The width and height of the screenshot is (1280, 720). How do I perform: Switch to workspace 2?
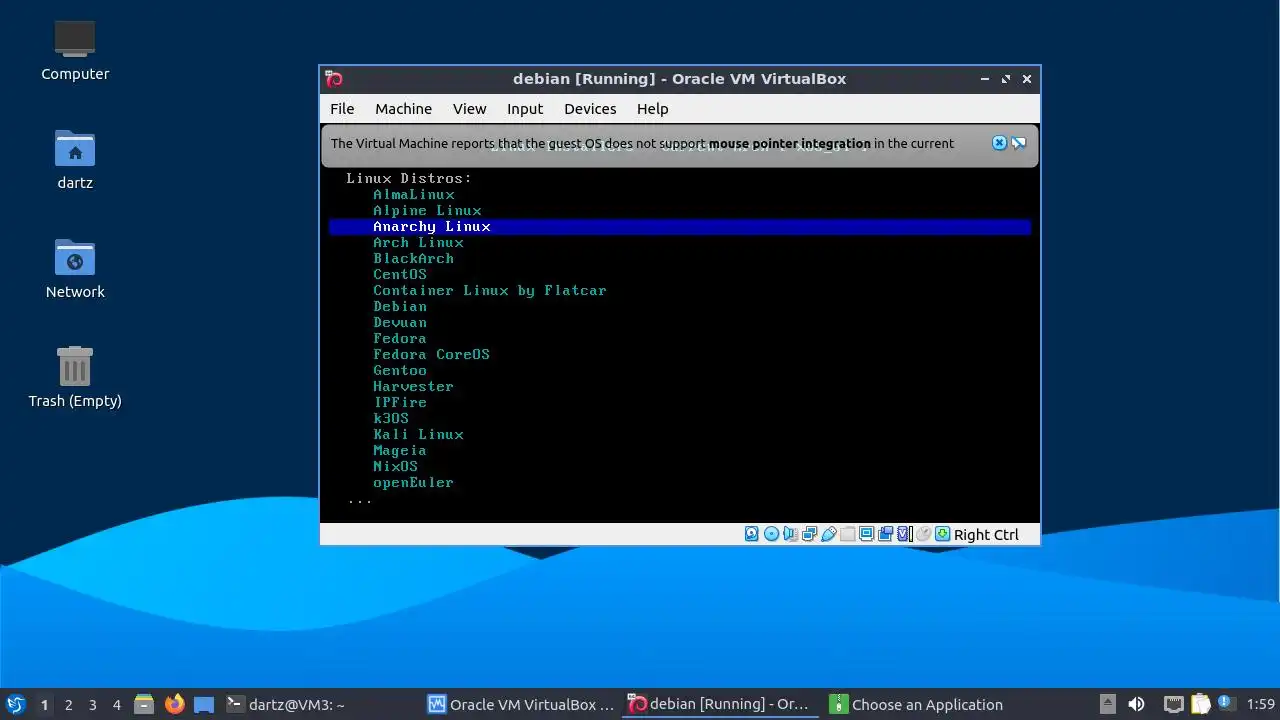click(x=68, y=705)
